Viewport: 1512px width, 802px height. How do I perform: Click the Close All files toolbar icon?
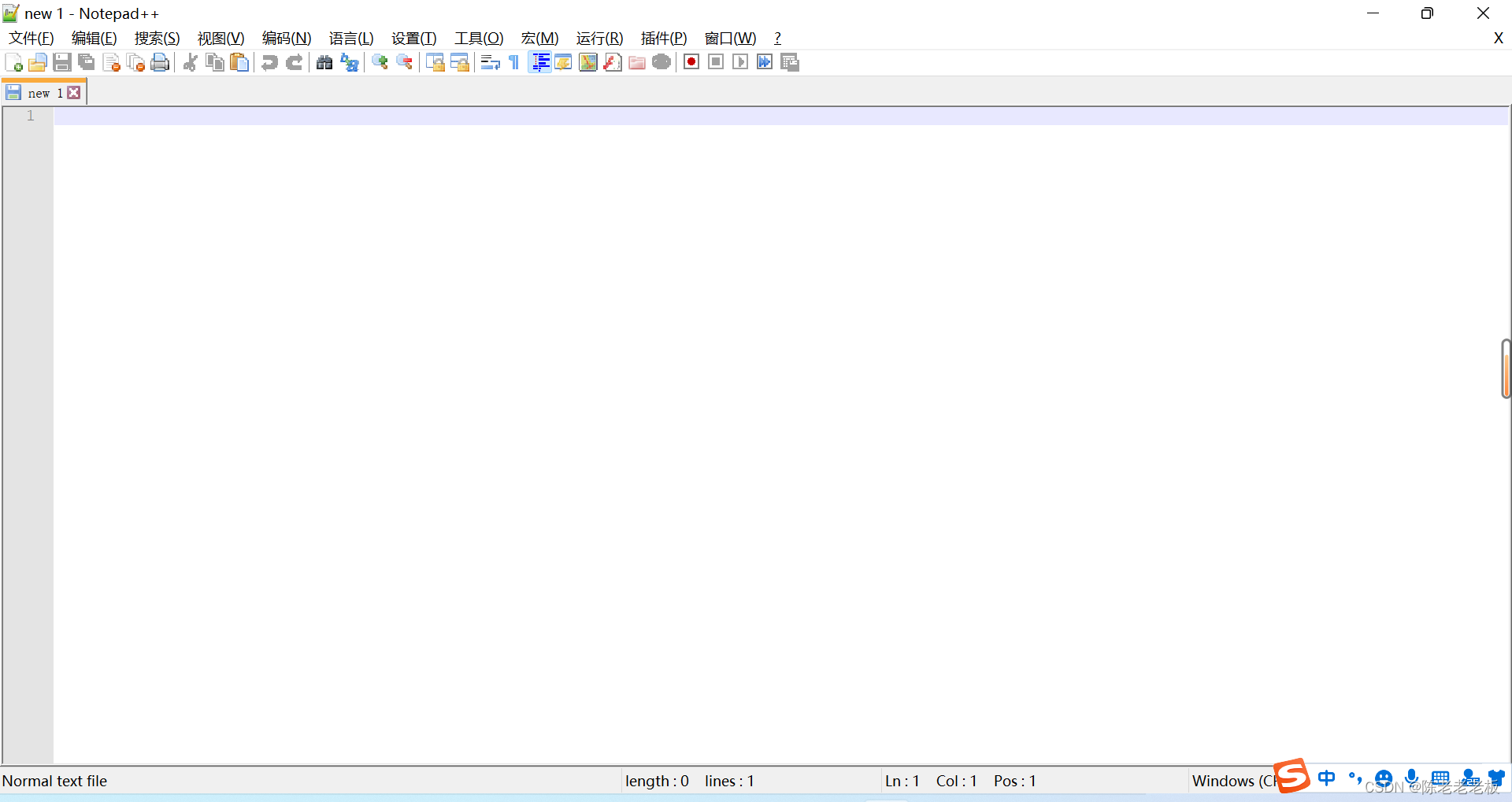[x=135, y=62]
